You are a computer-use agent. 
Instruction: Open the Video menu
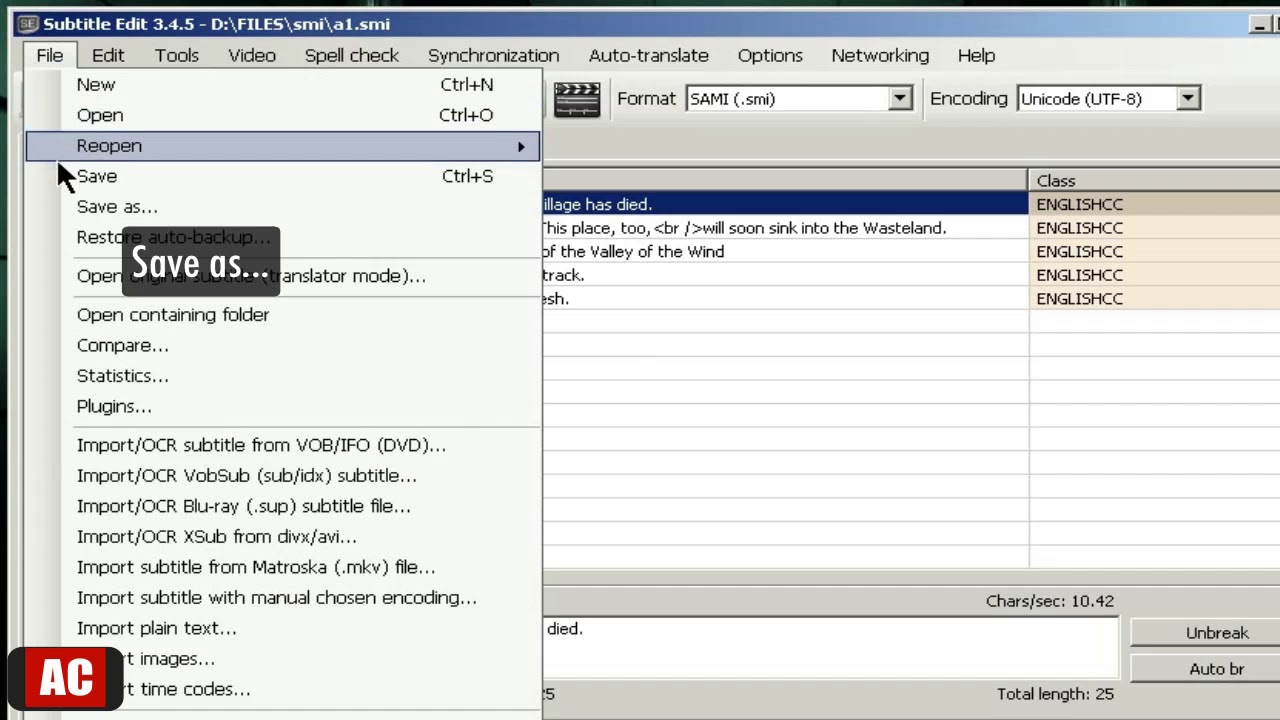point(252,55)
